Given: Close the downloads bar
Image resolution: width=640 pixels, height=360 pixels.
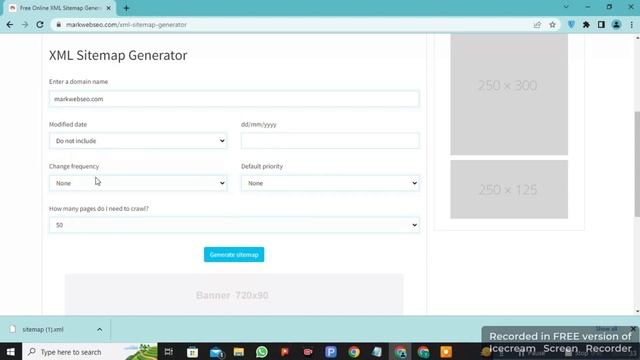Looking at the screenshot, I should pyautogui.click(x=633, y=329).
